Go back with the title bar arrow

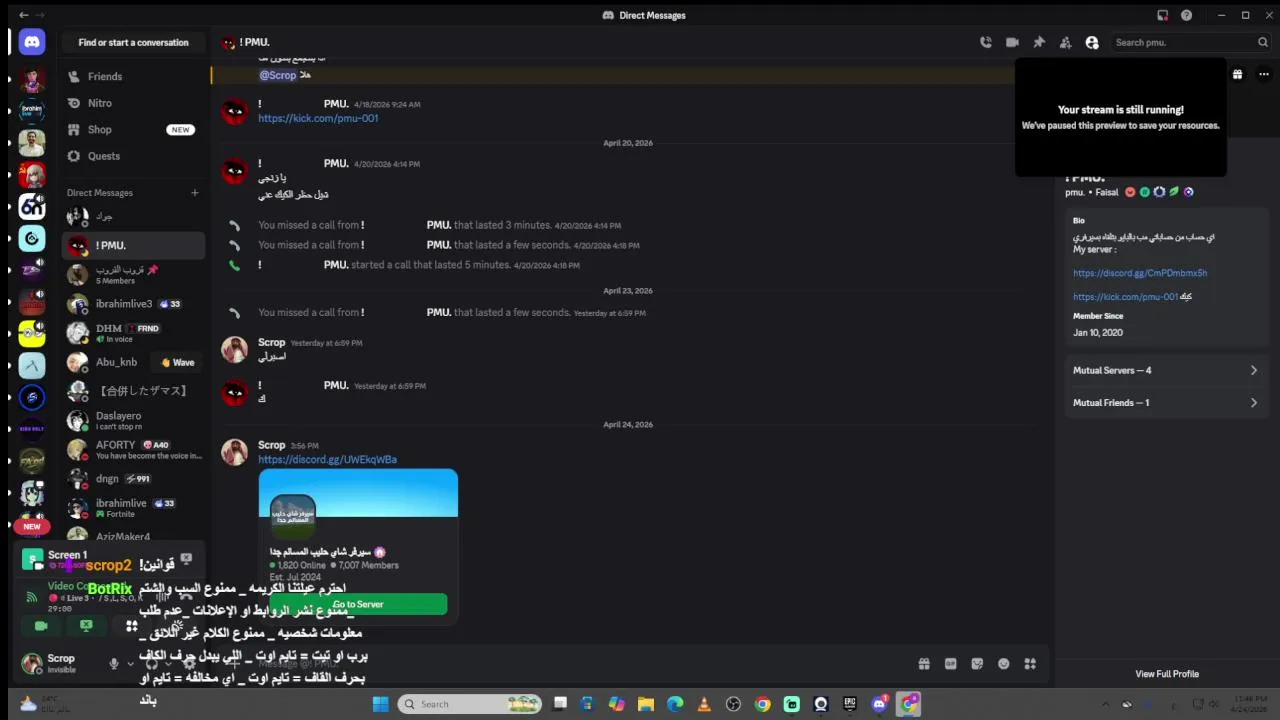point(24,15)
